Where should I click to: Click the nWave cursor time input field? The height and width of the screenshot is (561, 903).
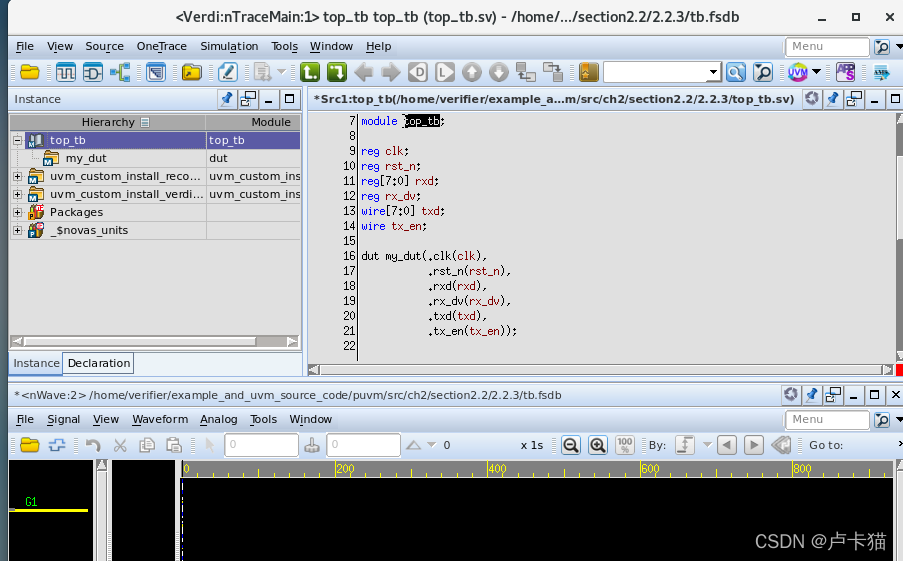click(261, 445)
